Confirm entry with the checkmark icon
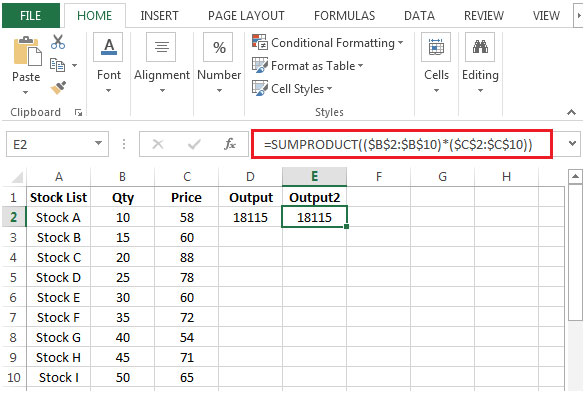The height and width of the screenshot is (393, 585). (194, 144)
